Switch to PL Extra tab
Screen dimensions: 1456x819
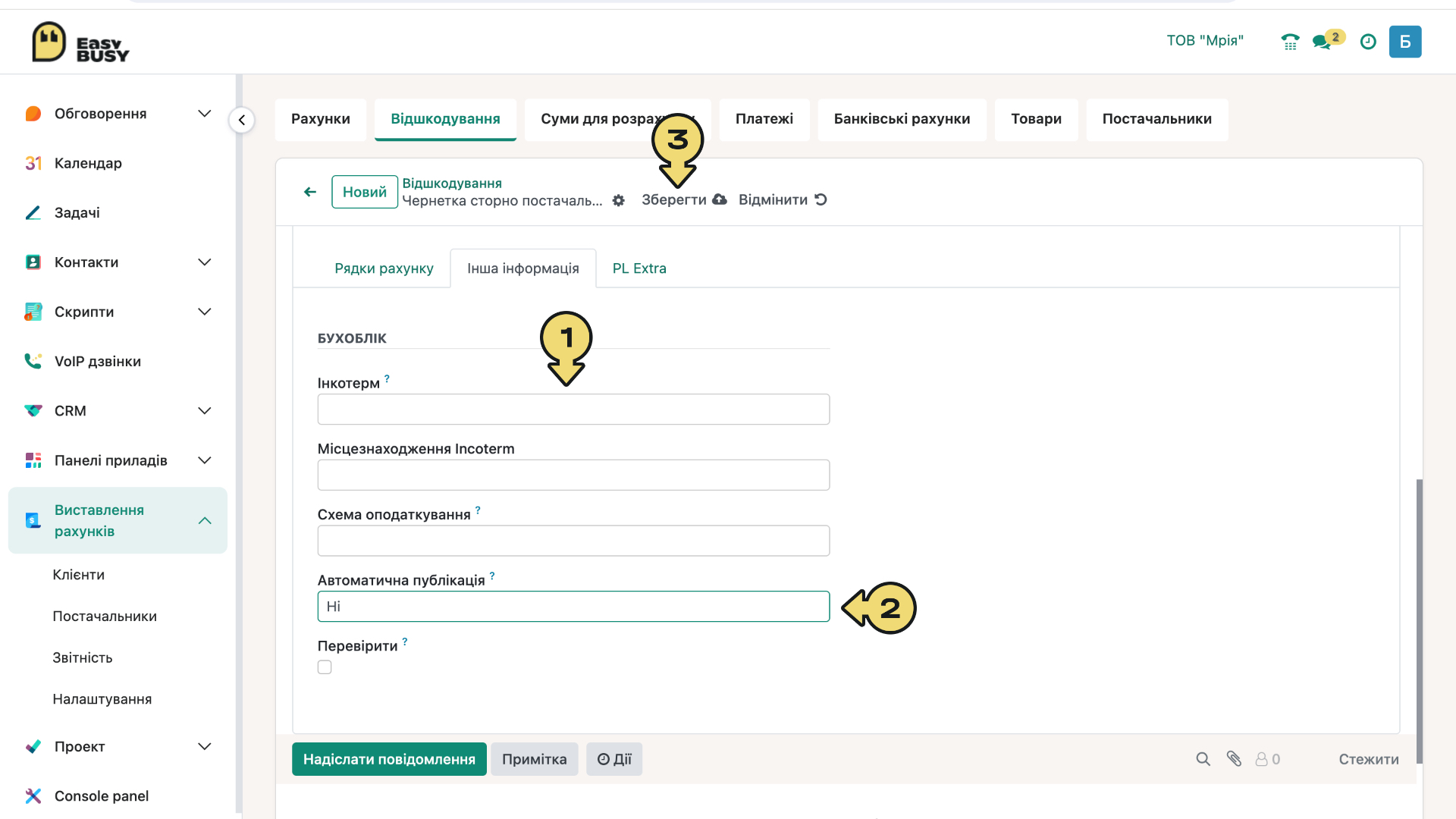[639, 268]
